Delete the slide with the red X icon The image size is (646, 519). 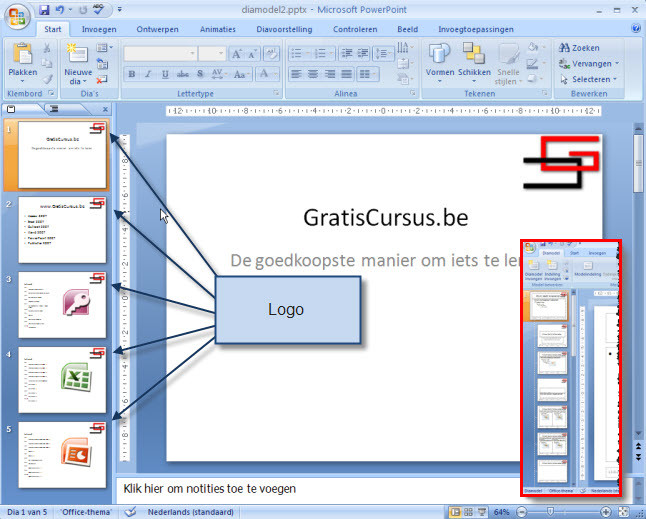pos(102,79)
